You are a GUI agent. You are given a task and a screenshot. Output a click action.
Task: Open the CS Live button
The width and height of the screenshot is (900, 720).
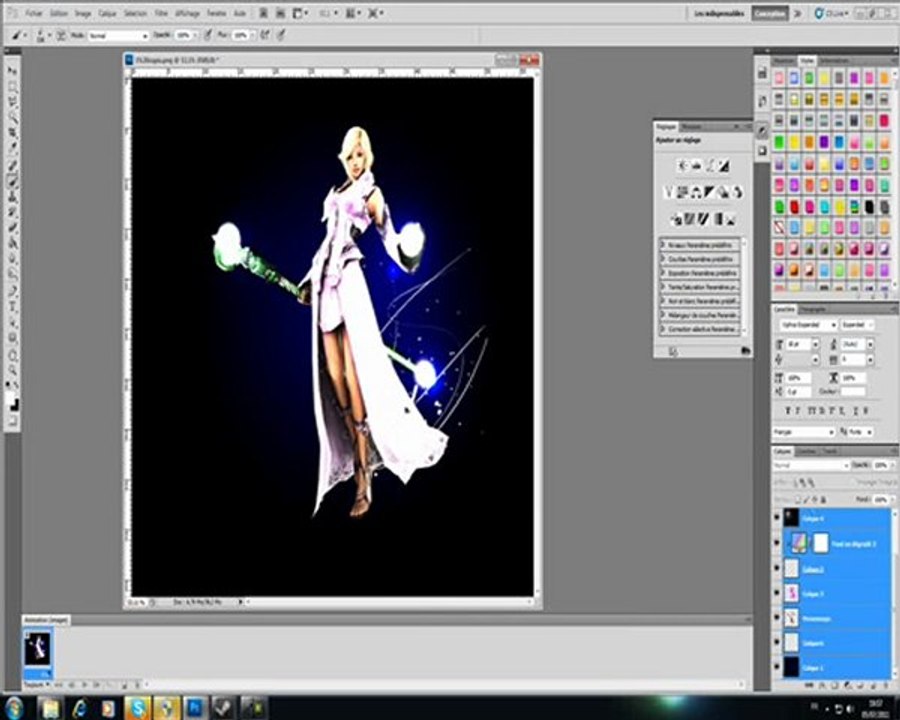coord(832,13)
